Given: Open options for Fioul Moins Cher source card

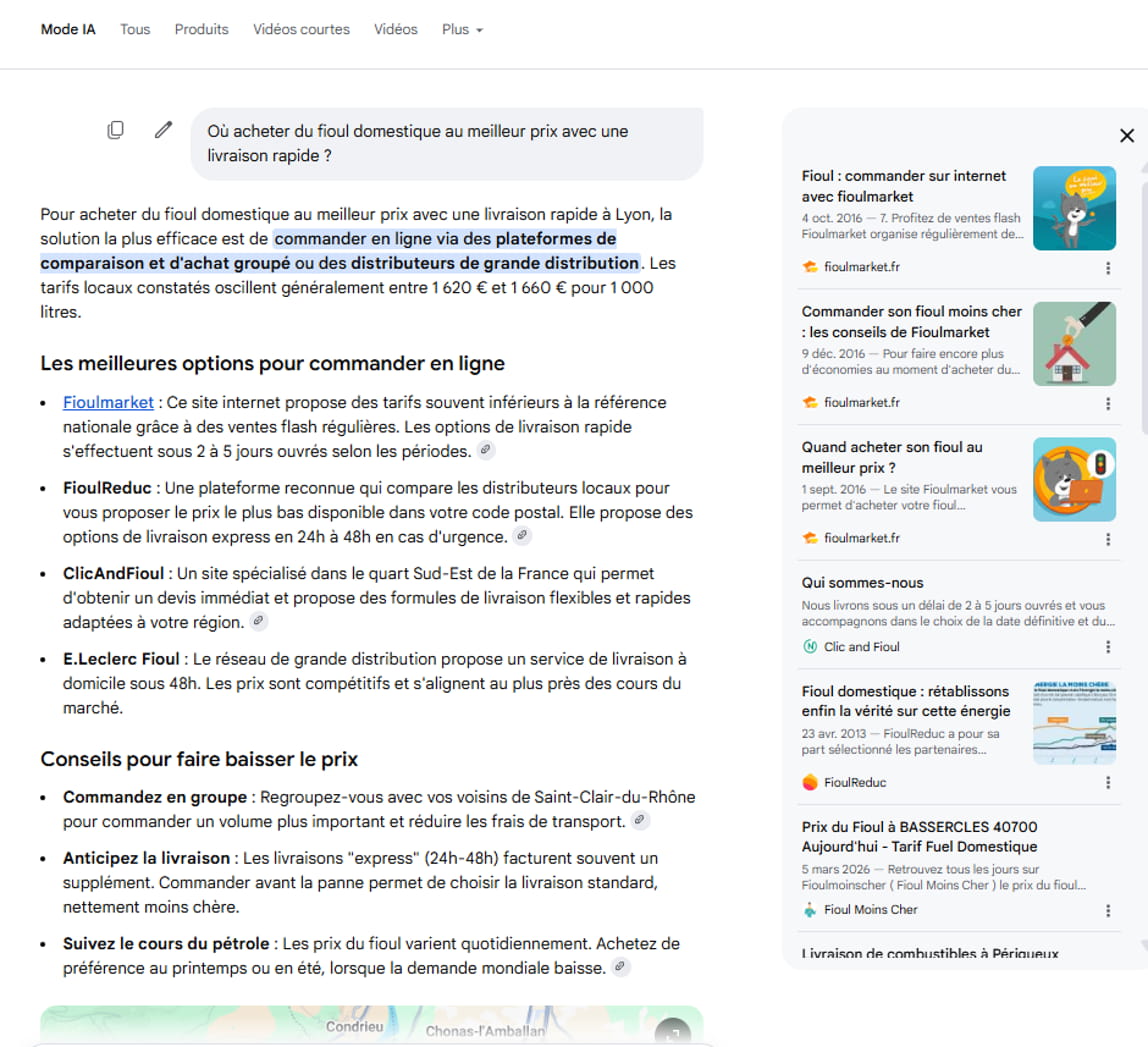Looking at the screenshot, I should pos(1108,910).
